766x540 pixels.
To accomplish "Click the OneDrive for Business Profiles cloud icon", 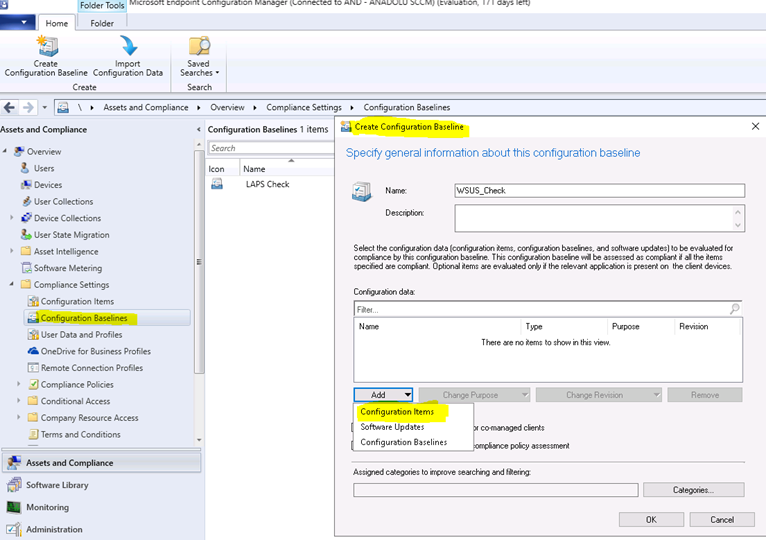I will coord(33,351).
